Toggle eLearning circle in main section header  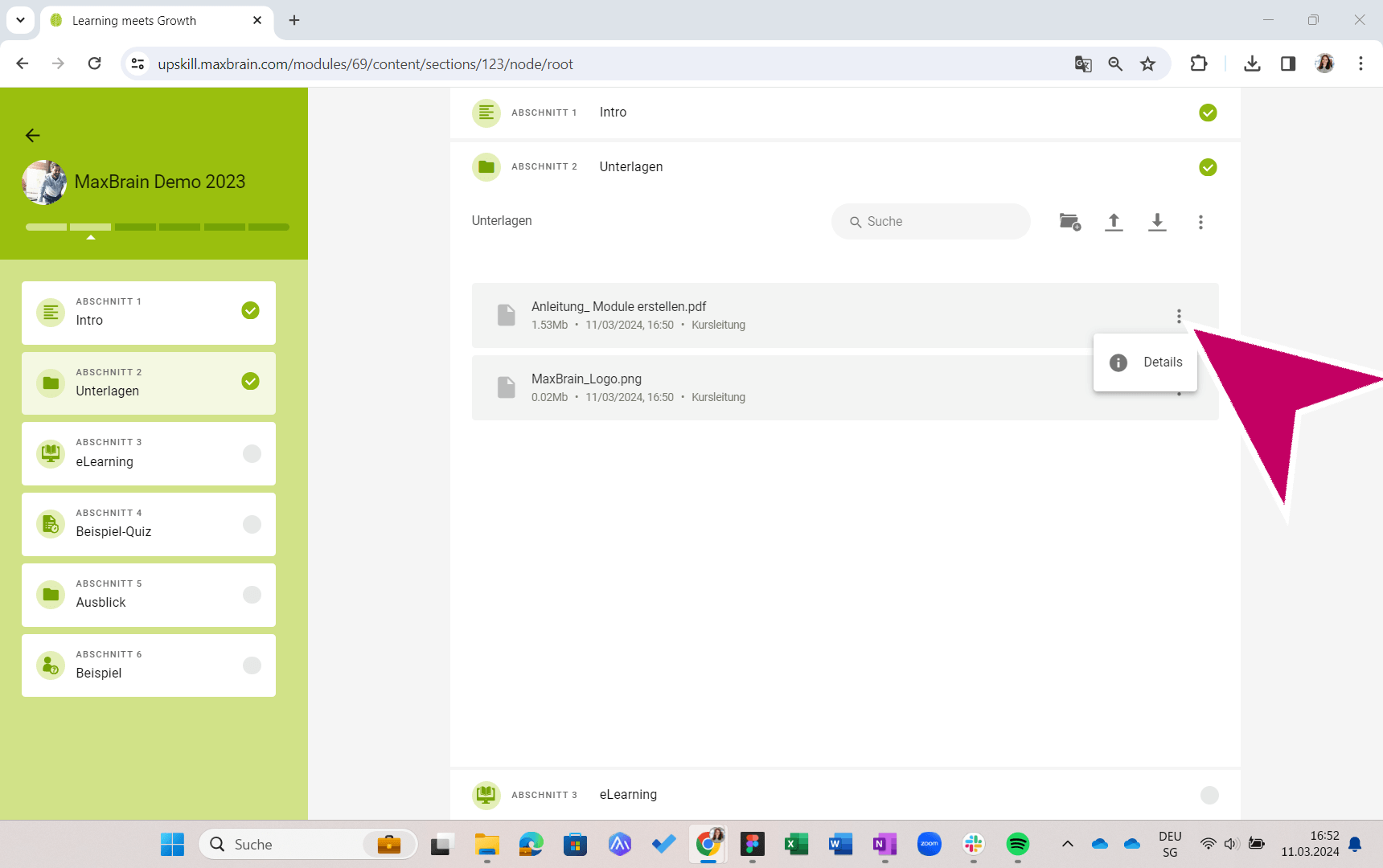[x=1209, y=795]
